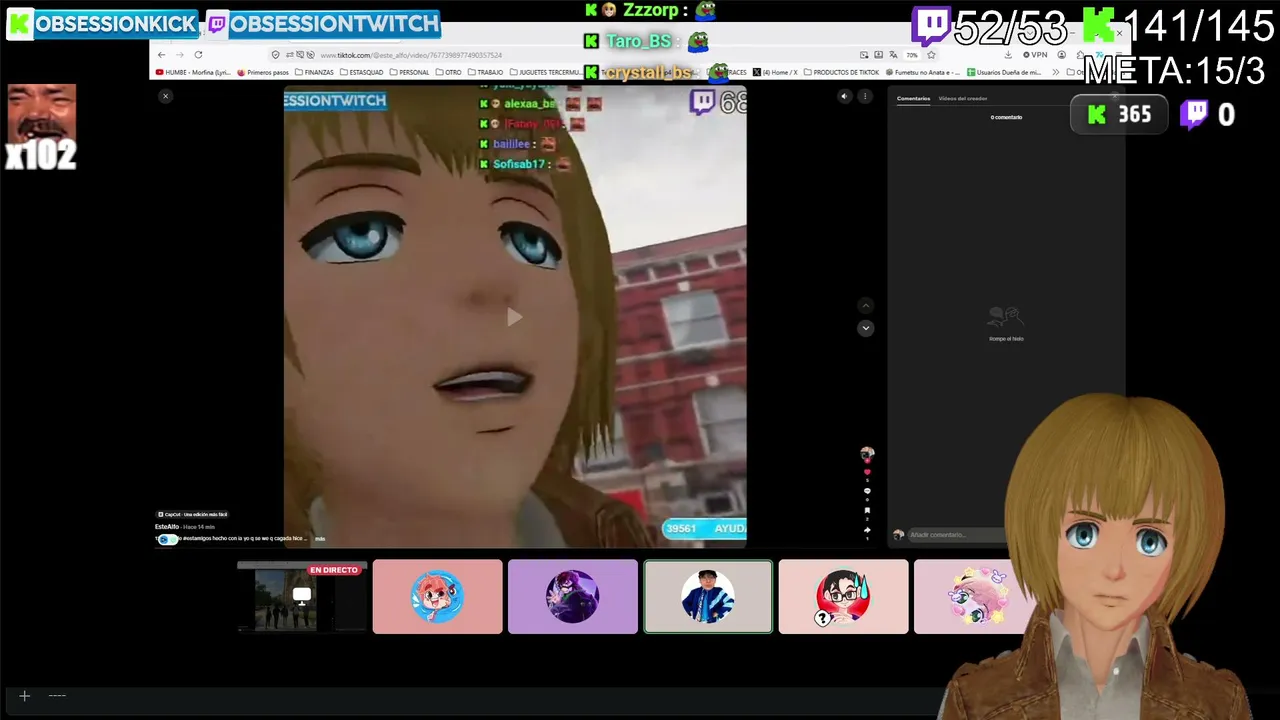Image resolution: width=1280 pixels, height=720 pixels.
Task: Open the EsteAlfo creator profile link
Action: (167, 526)
